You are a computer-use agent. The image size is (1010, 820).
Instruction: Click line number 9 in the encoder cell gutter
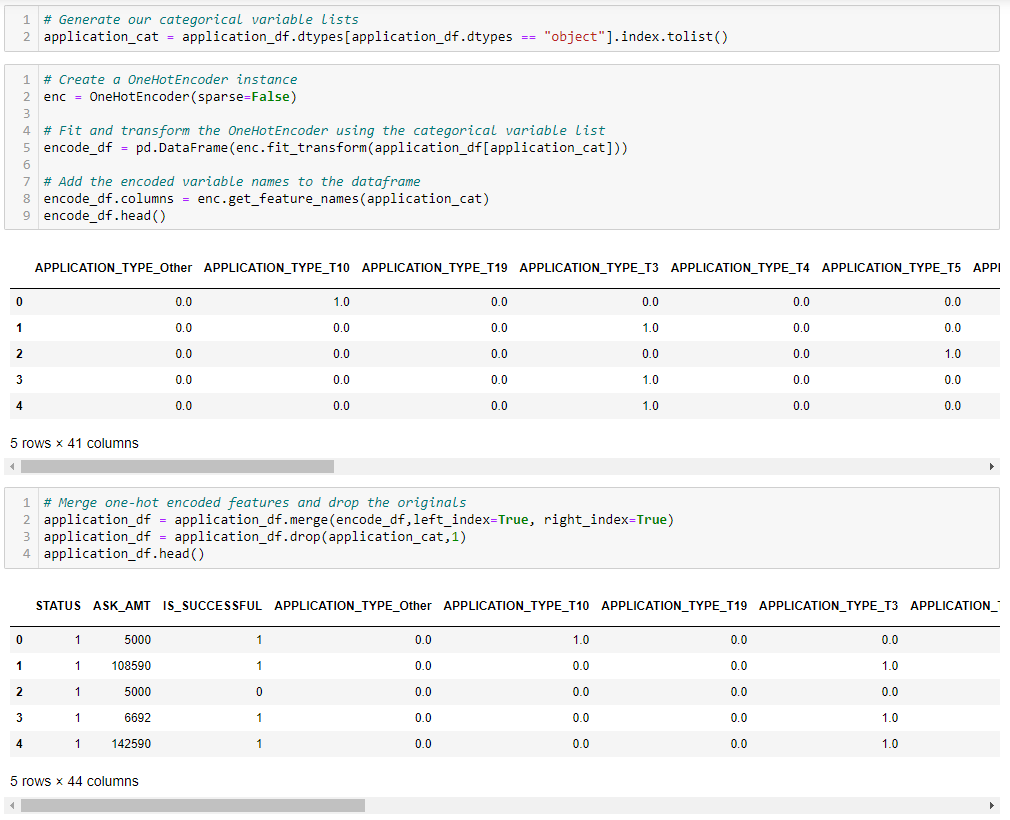point(26,216)
